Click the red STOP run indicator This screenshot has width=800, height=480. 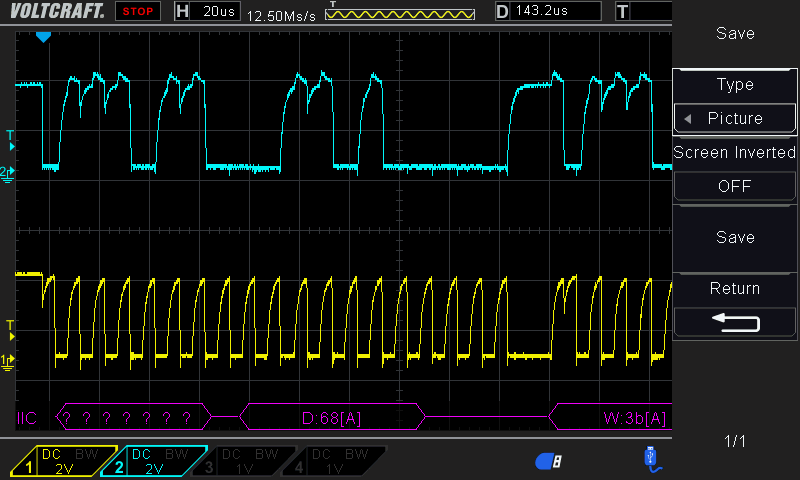pyautogui.click(x=140, y=12)
